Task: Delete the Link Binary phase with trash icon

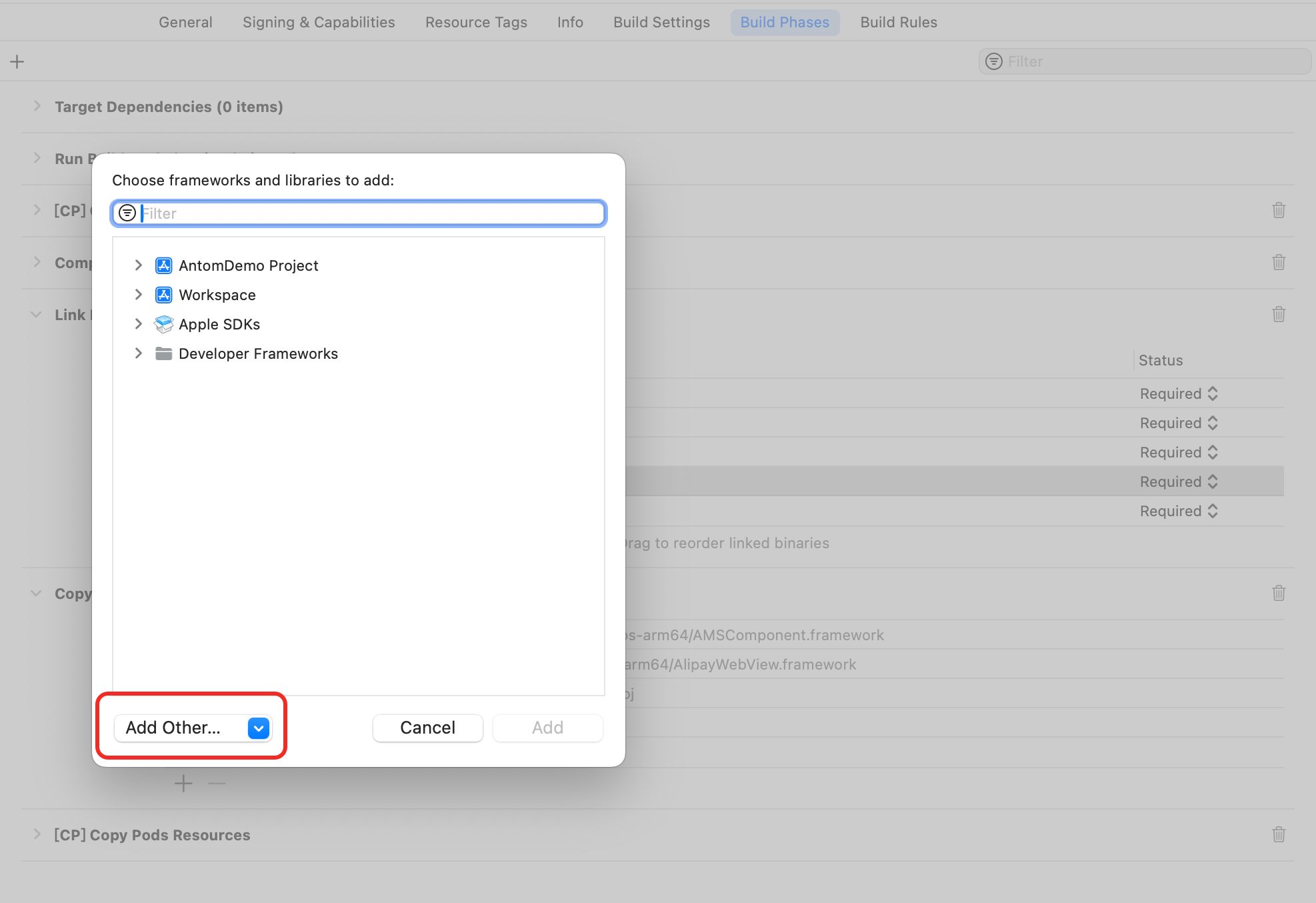Action: click(1278, 314)
